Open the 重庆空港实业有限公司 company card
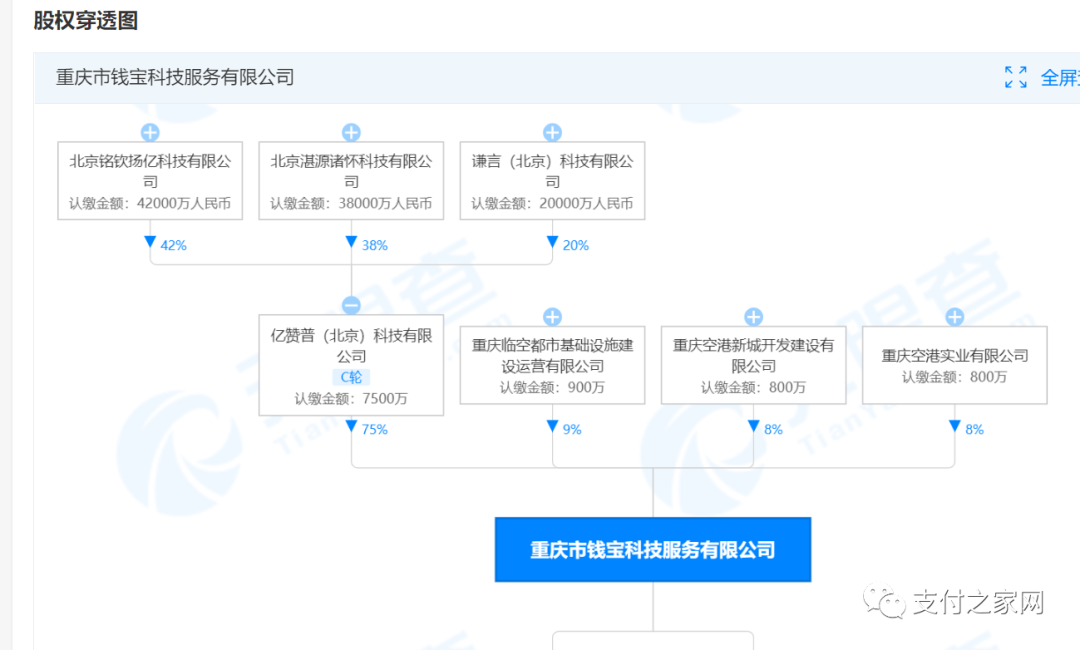The height and width of the screenshot is (650, 1080). tap(955, 365)
